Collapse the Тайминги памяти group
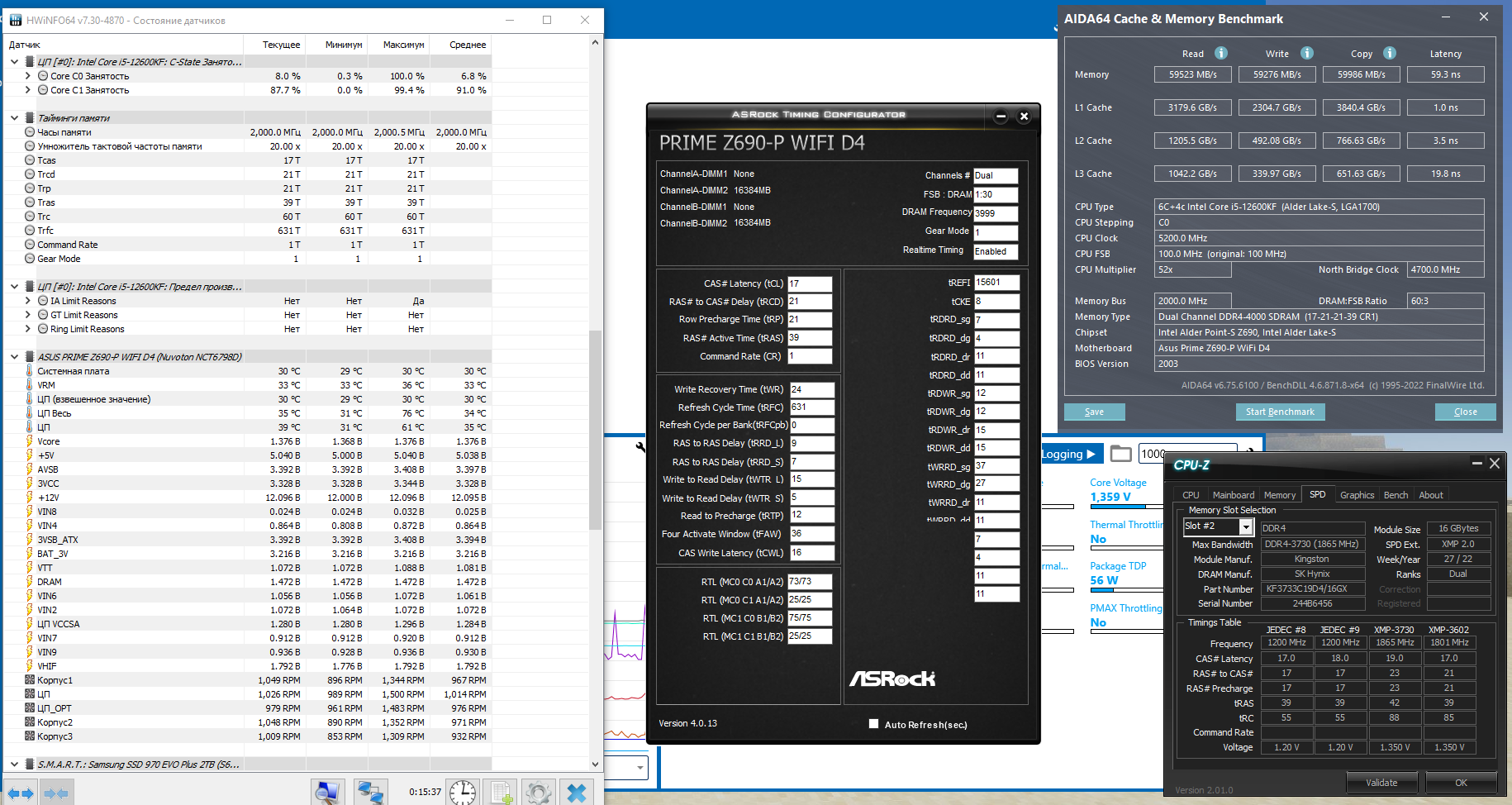This screenshot has width=1512, height=805. [x=14, y=118]
